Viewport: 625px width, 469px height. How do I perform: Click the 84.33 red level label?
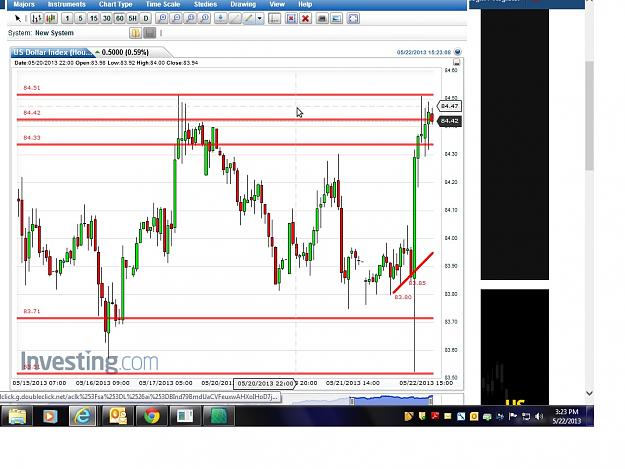(32, 138)
